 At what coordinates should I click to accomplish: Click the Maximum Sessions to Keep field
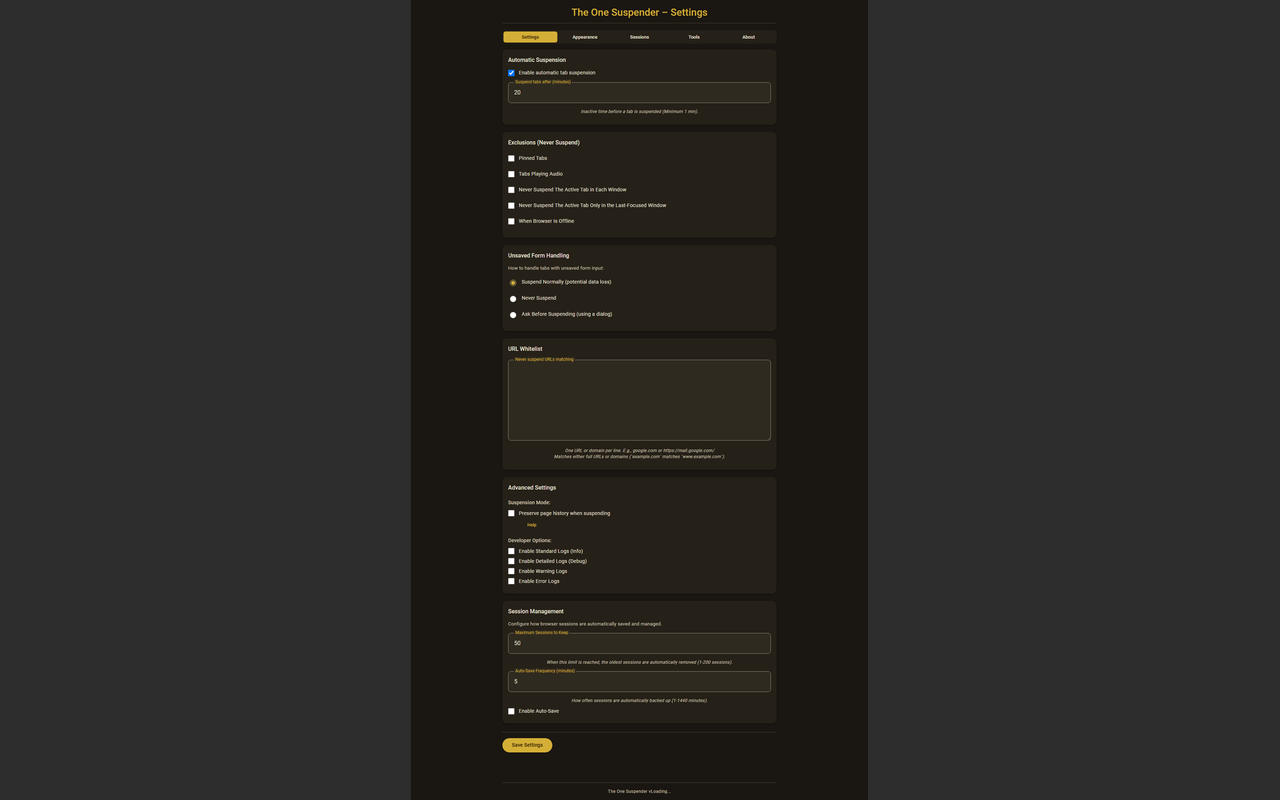(x=639, y=643)
